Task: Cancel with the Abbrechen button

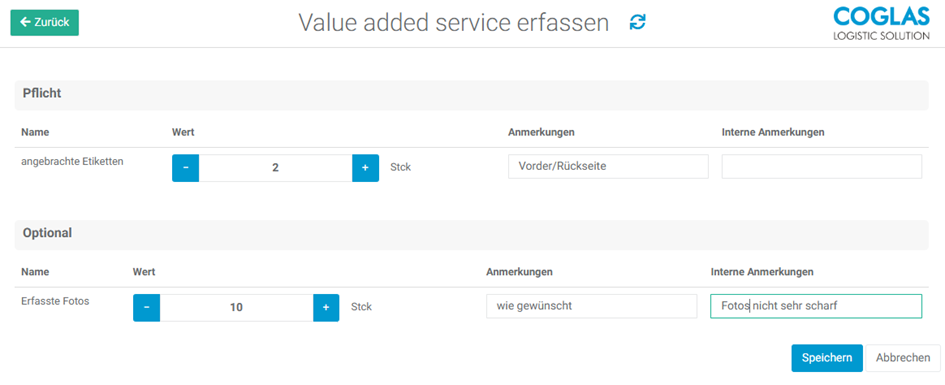Action: (x=903, y=358)
